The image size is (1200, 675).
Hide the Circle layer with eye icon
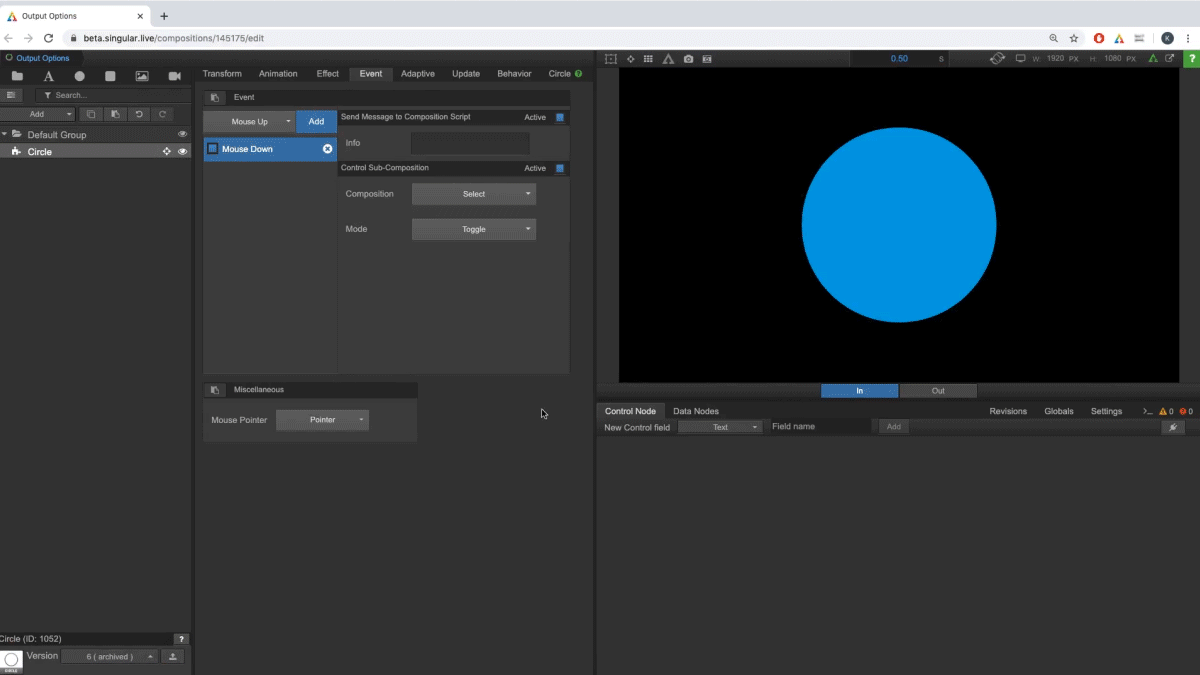183,152
